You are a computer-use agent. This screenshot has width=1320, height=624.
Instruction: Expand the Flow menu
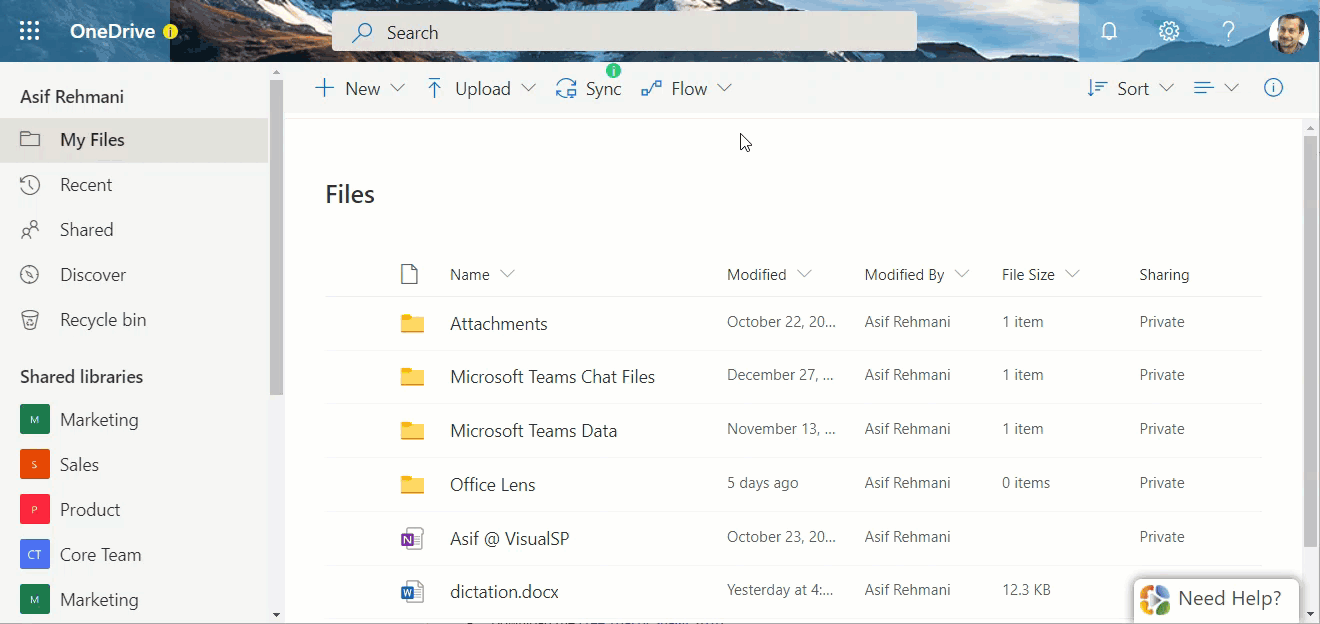[x=686, y=88]
